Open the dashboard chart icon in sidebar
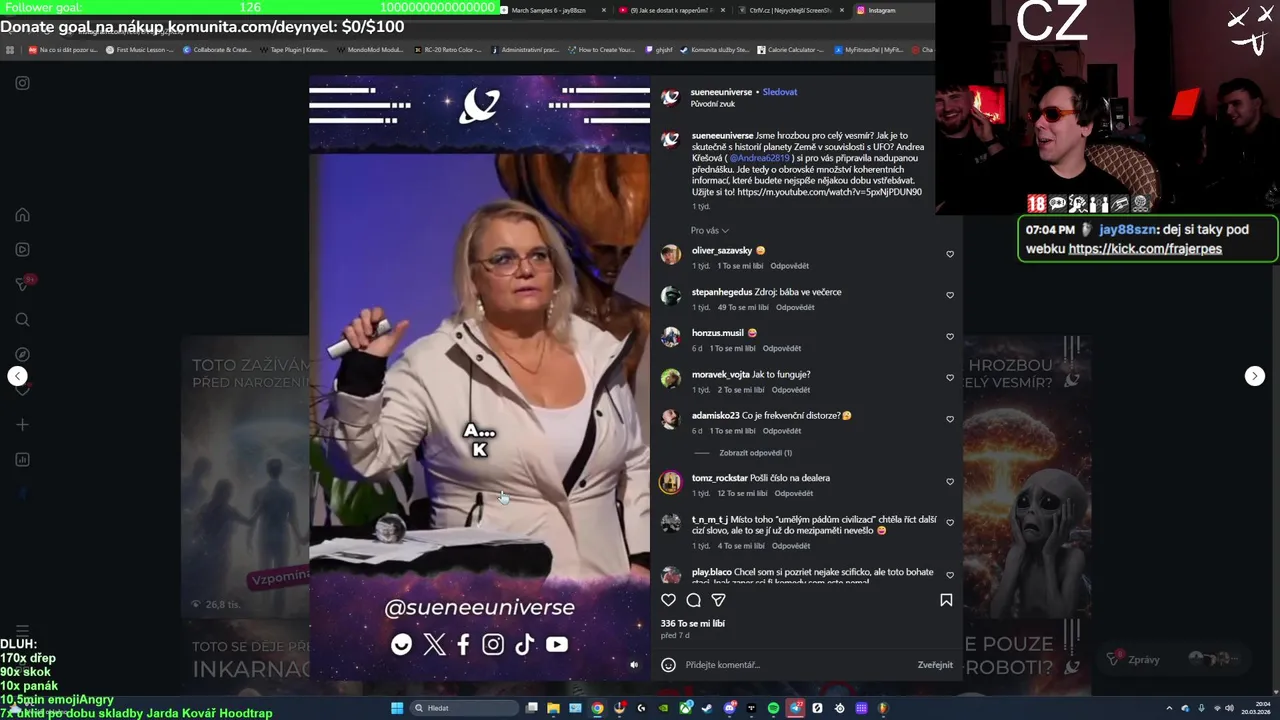 pyautogui.click(x=22, y=460)
